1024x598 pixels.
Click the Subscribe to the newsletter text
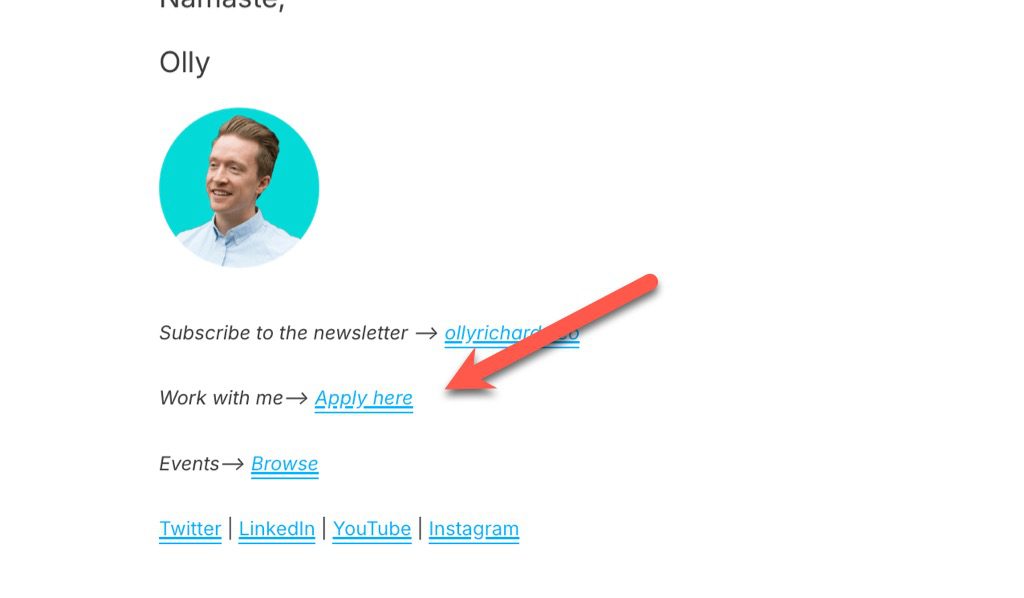click(x=283, y=333)
